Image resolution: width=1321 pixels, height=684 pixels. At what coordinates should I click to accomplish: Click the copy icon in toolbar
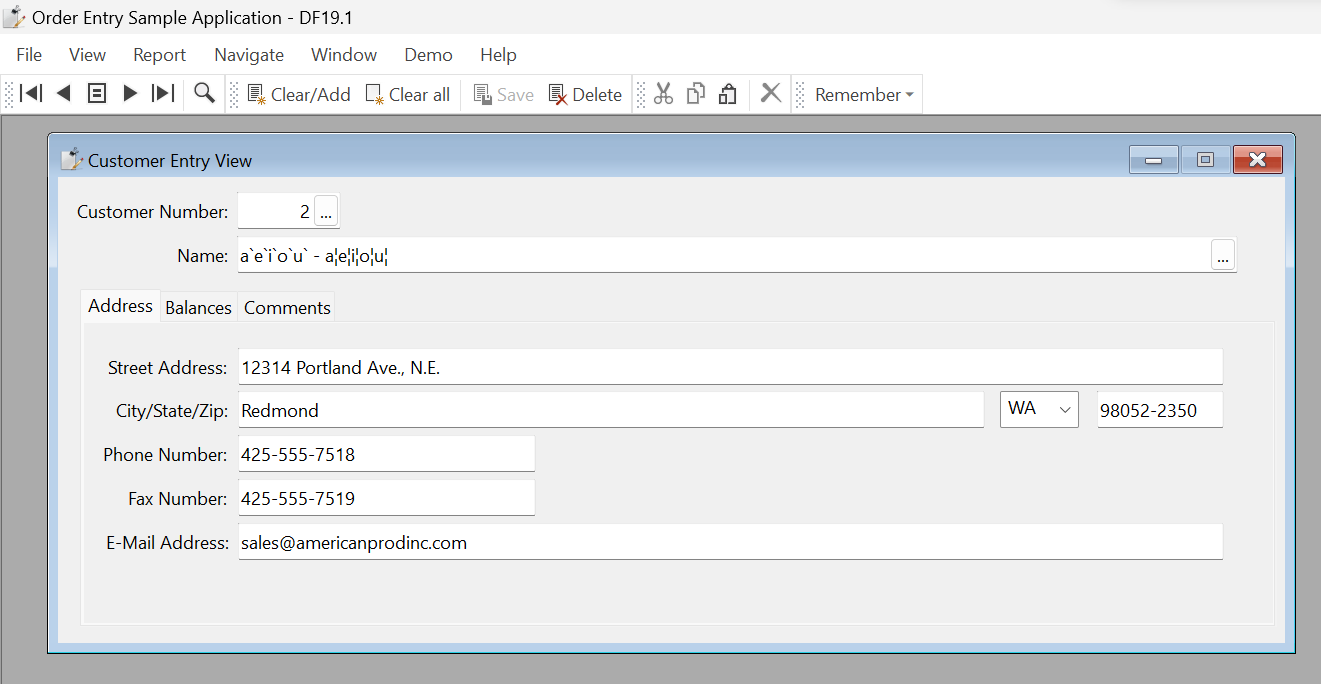point(696,94)
